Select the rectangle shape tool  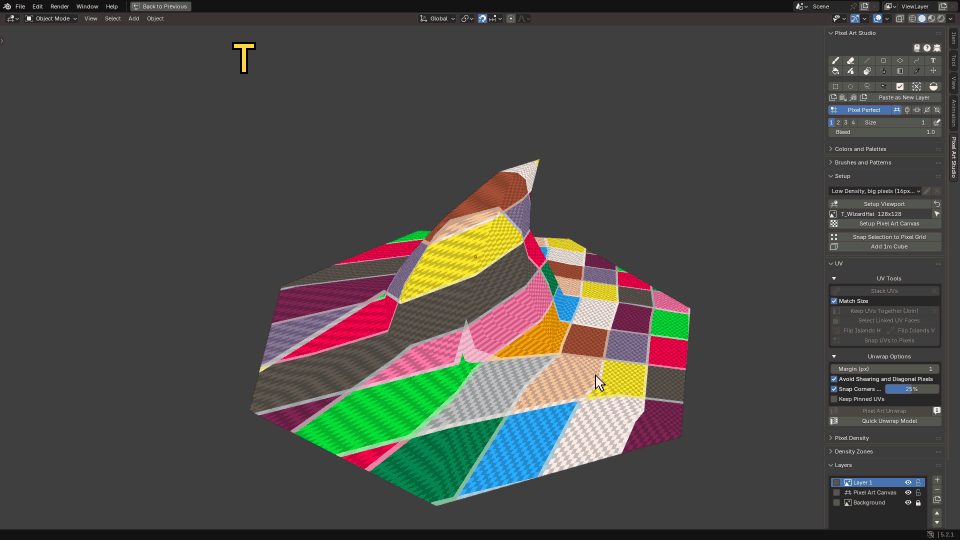coord(883,61)
